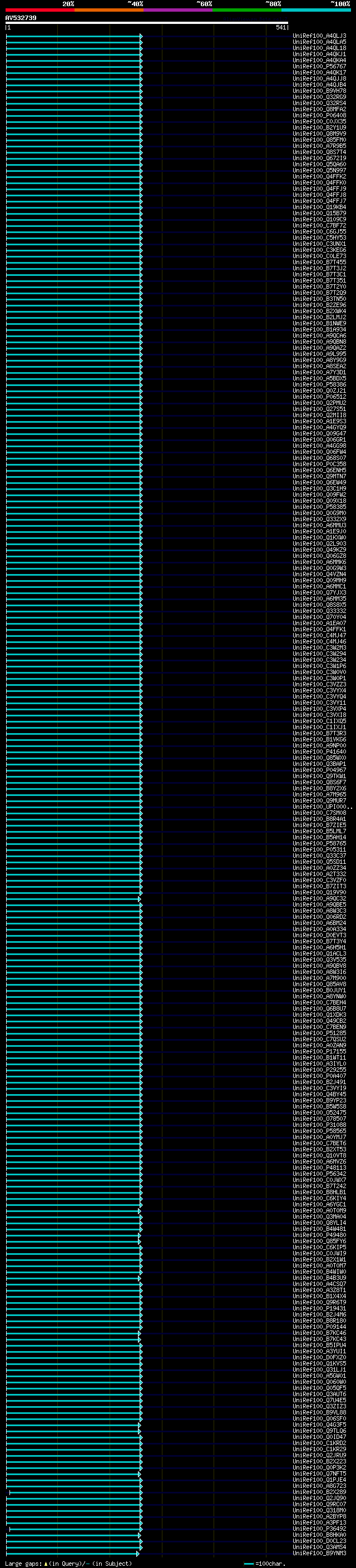Select label UniRef100_A7M965
This screenshot has width=356, height=1568.
pos(319,794)
